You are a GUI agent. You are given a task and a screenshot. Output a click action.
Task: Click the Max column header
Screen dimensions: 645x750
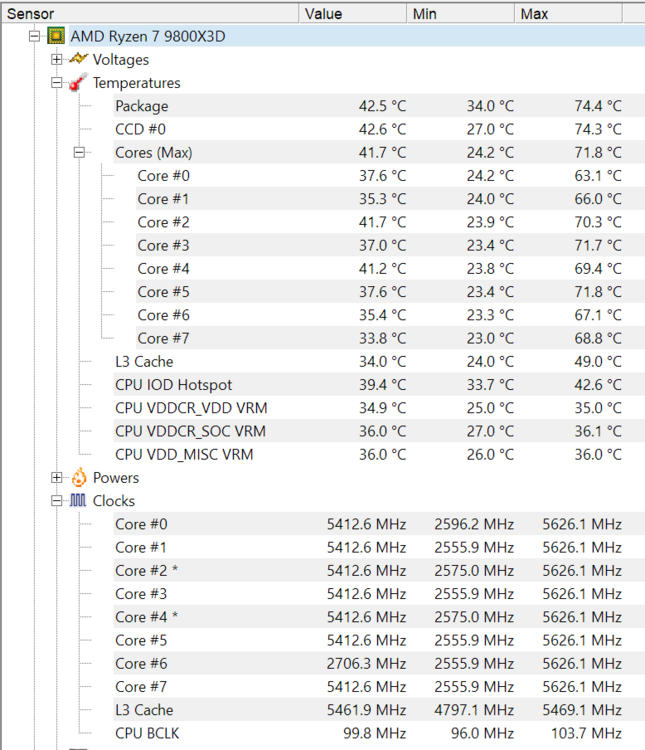point(568,14)
